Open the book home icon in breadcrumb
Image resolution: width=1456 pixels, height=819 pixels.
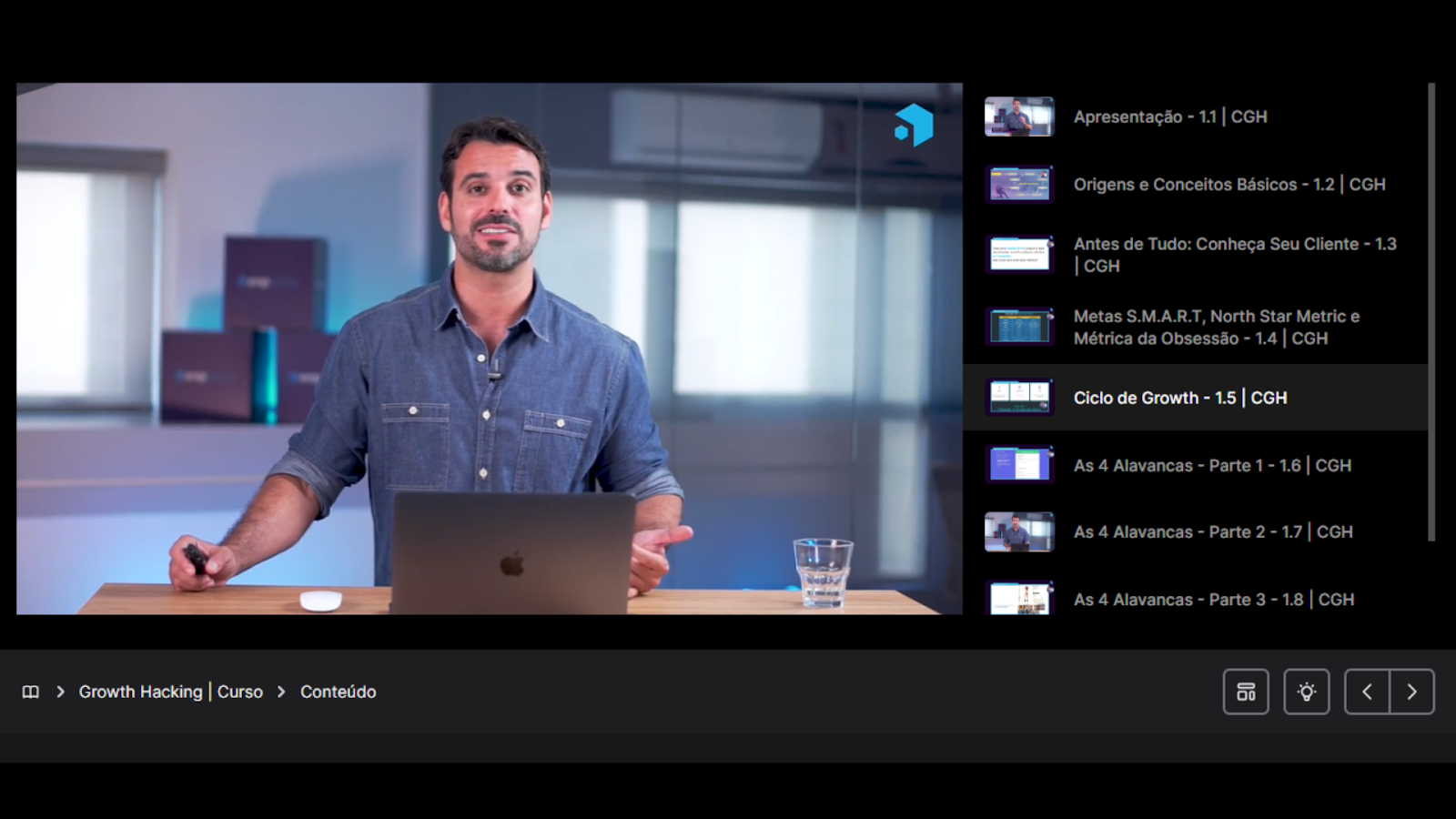(31, 692)
